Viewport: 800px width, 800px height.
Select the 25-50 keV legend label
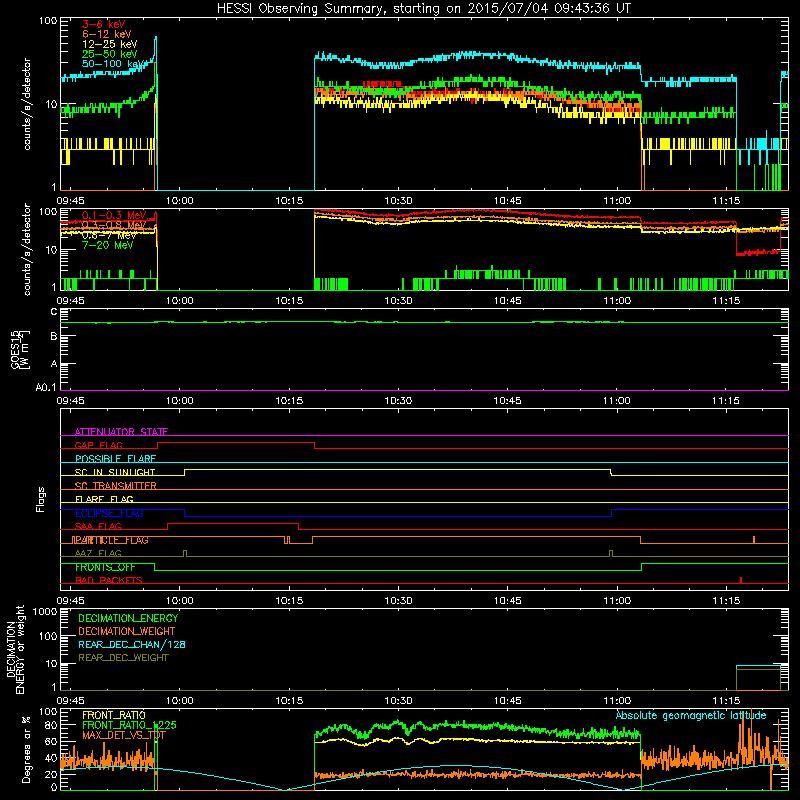click(x=109, y=54)
